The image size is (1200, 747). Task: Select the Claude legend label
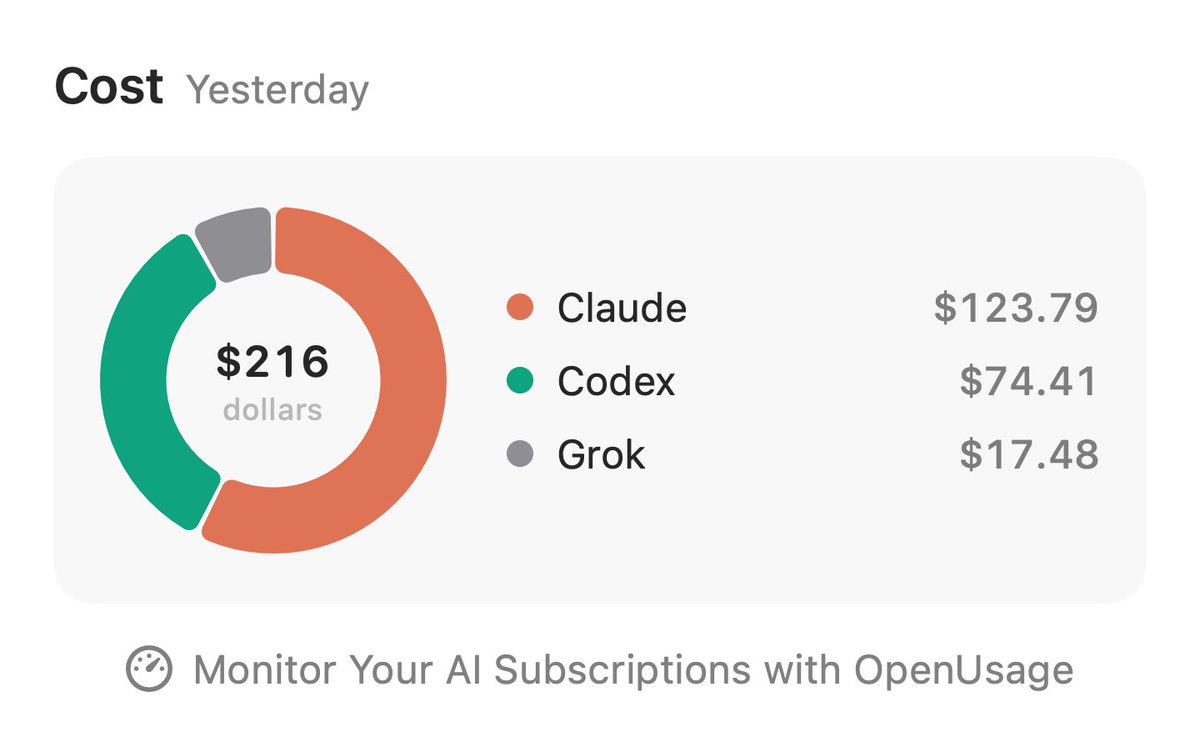pyautogui.click(x=622, y=307)
